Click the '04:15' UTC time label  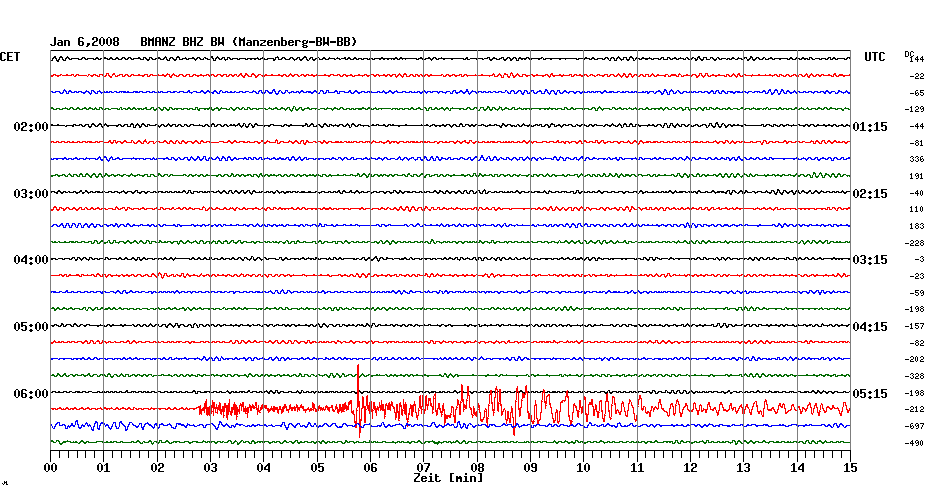tap(870, 327)
